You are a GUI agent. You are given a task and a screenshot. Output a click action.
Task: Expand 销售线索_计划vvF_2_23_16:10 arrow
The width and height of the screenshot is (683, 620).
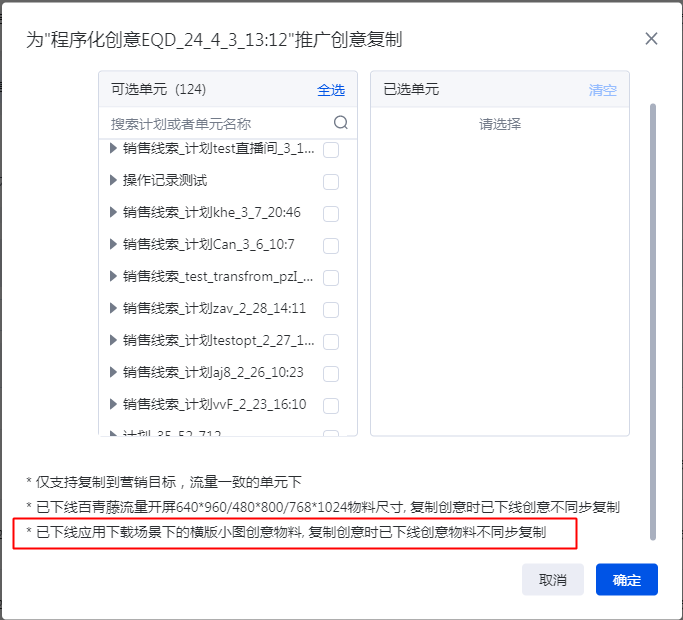pos(113,404)
